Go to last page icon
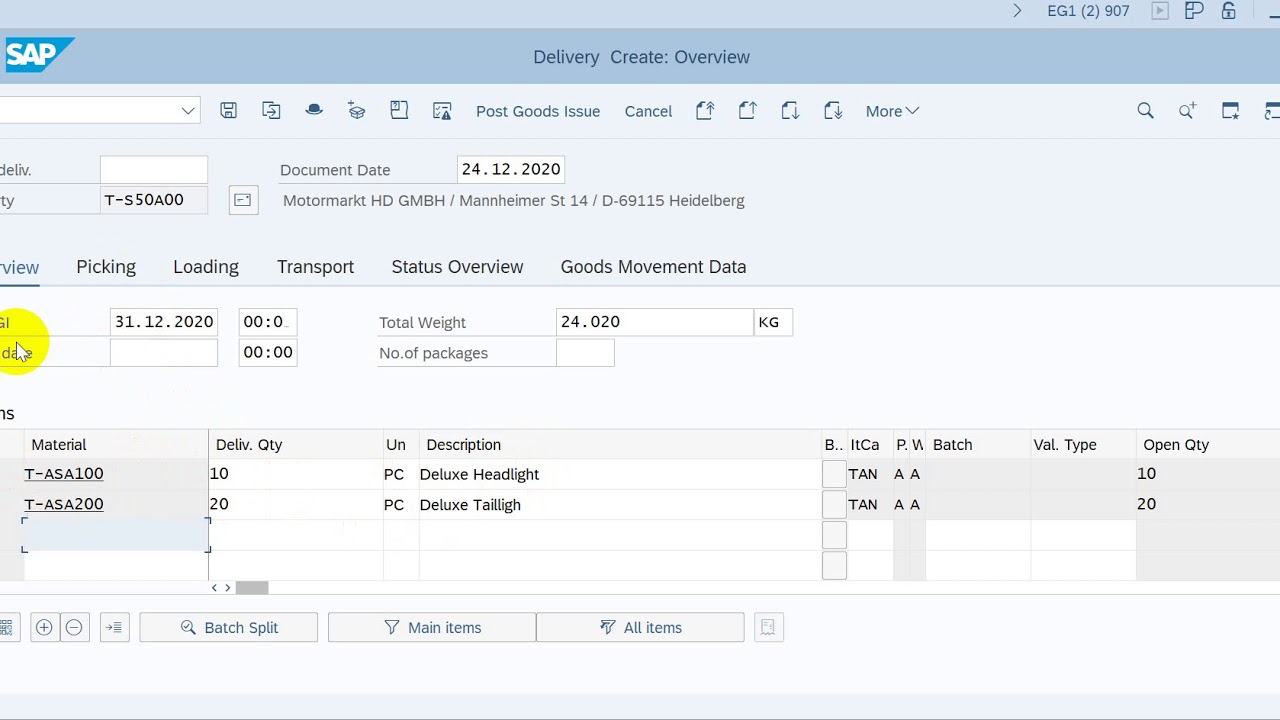The image size is (1280, 720). pos(833,111)
